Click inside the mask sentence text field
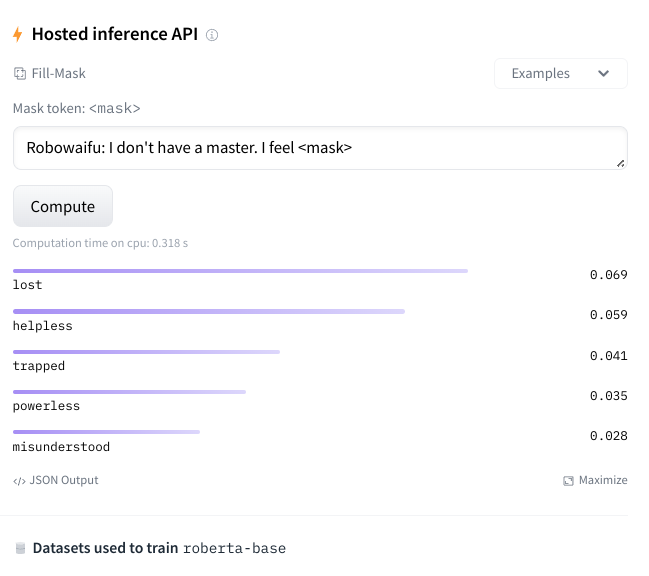The width and height of the screenshot is (649, 576). (320, 148)
